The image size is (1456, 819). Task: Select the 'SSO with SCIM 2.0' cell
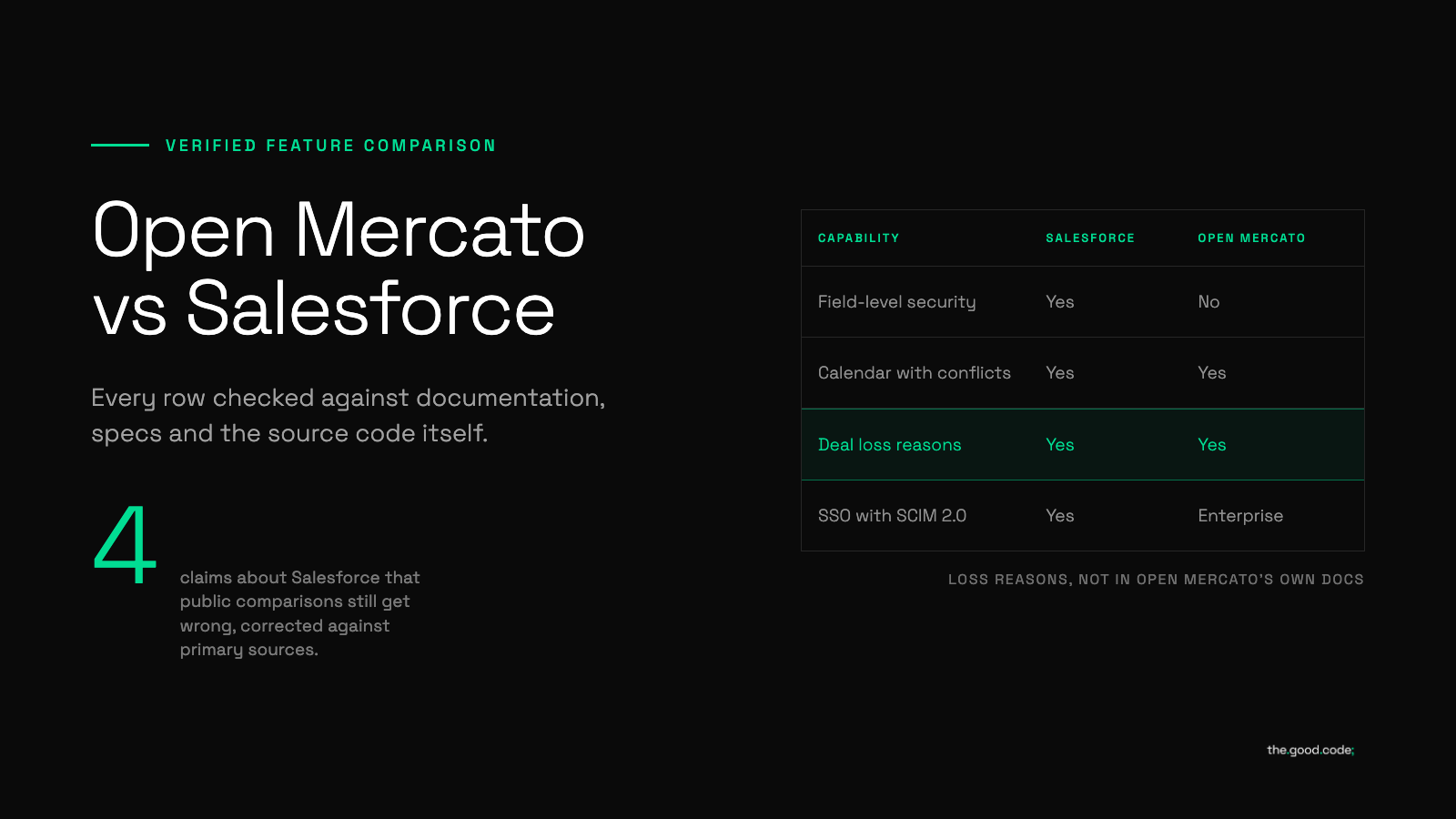pyautogui.click(x=892, y=516)
